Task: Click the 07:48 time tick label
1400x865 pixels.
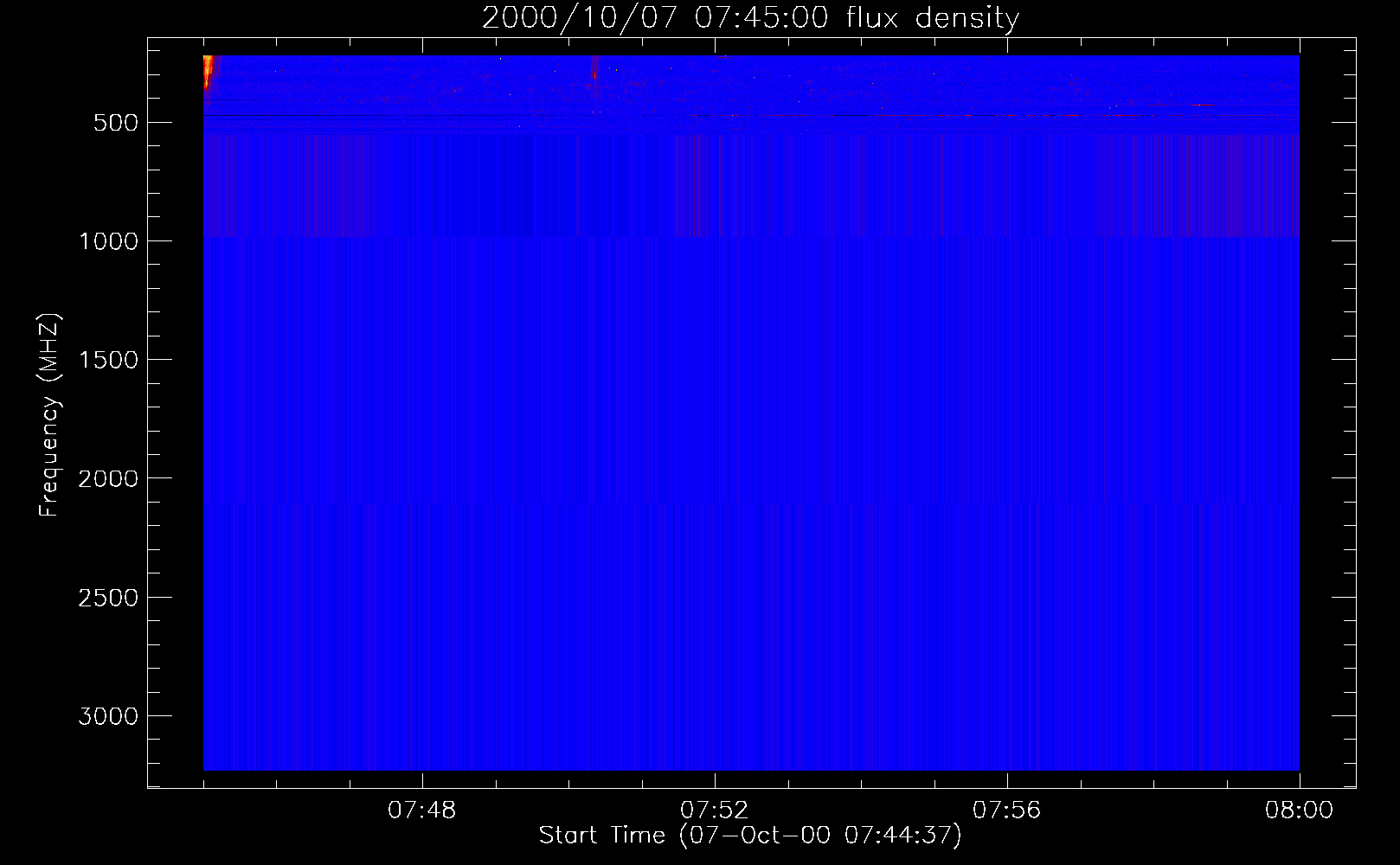Action: [422, 811]
